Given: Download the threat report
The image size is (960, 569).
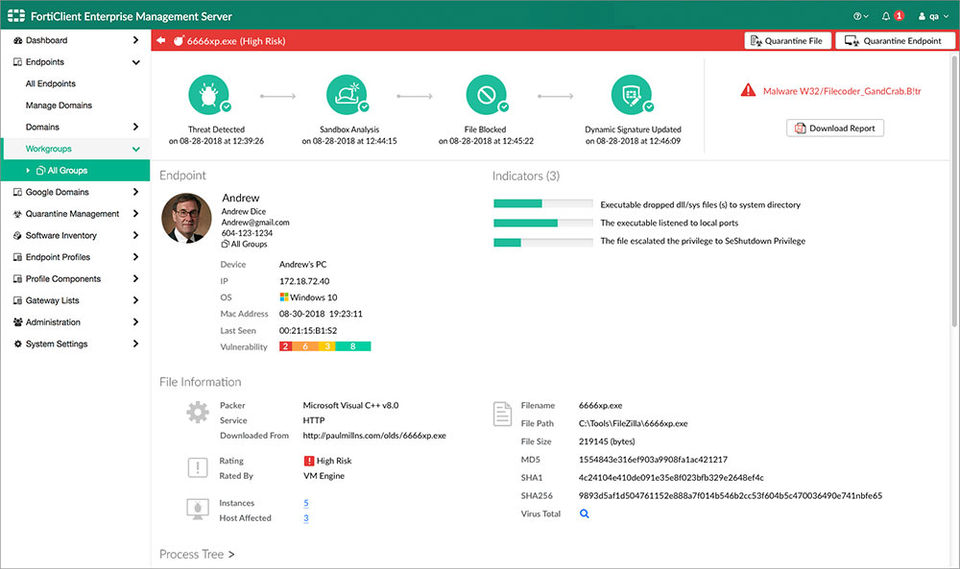Looking at the screenshot, I should tap(835, 128).
